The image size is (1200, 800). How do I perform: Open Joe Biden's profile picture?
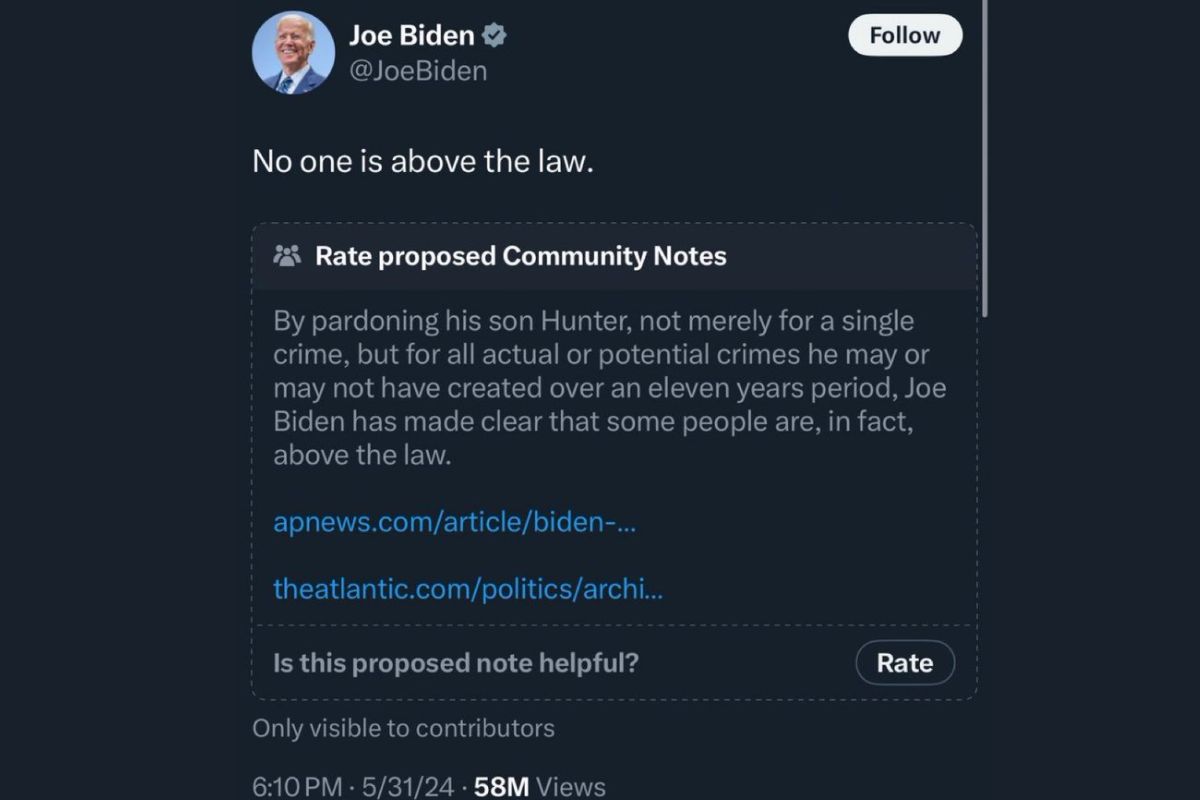point(292,52)
